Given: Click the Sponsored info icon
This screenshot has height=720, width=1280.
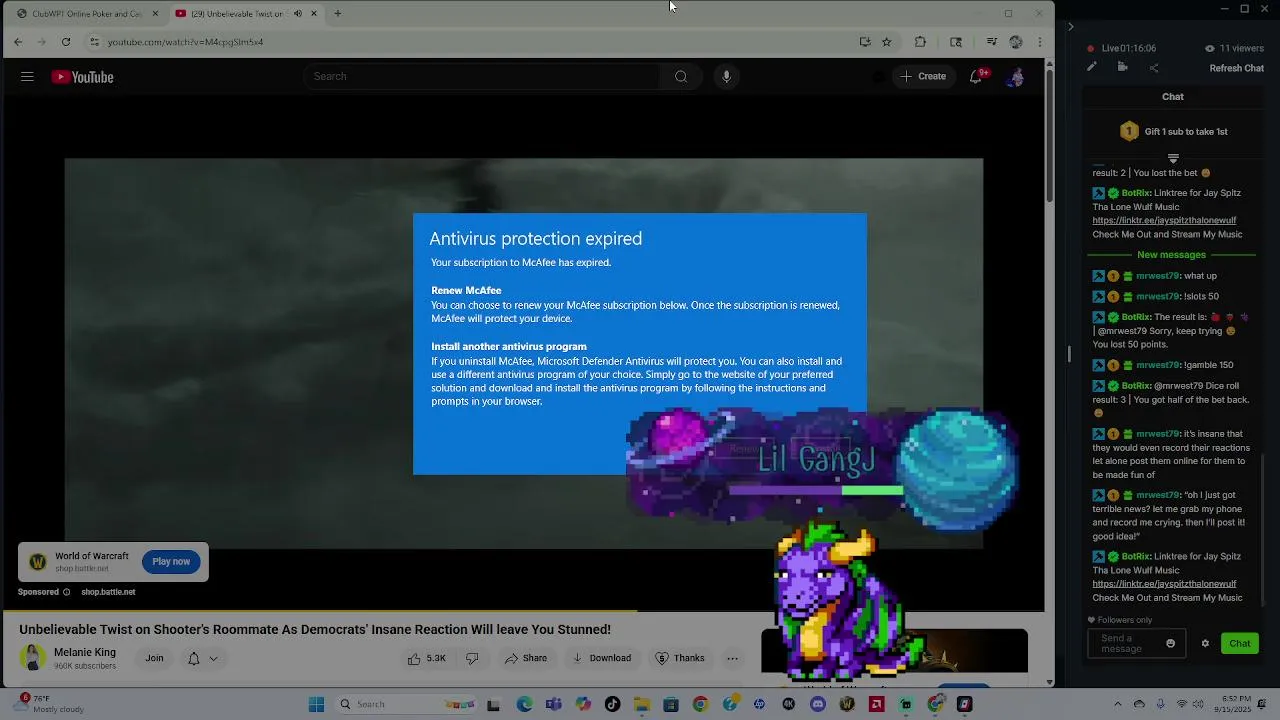Looking at the screenshot, I should coord(67,592).
